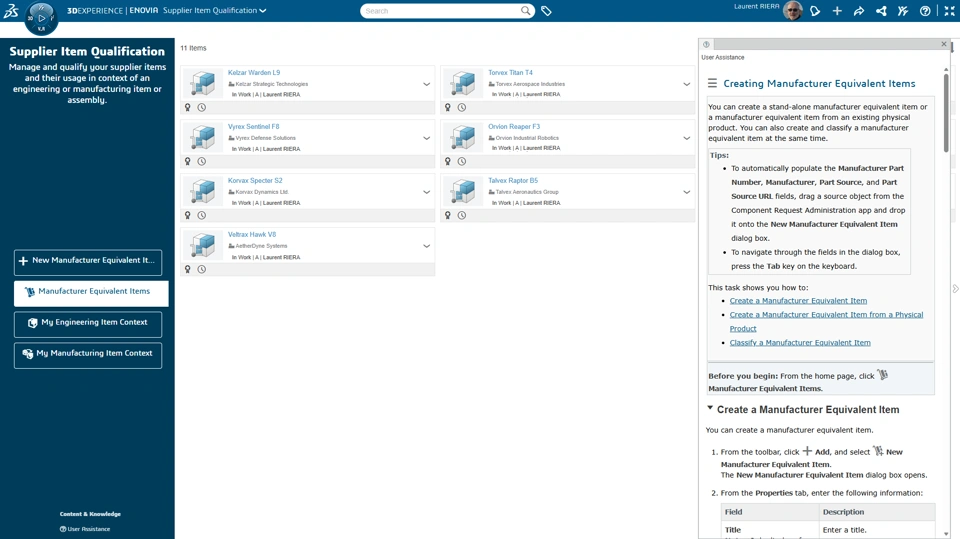Open the Help question mark icon
This screenshot has width=960, height=539.
point(925,11)
